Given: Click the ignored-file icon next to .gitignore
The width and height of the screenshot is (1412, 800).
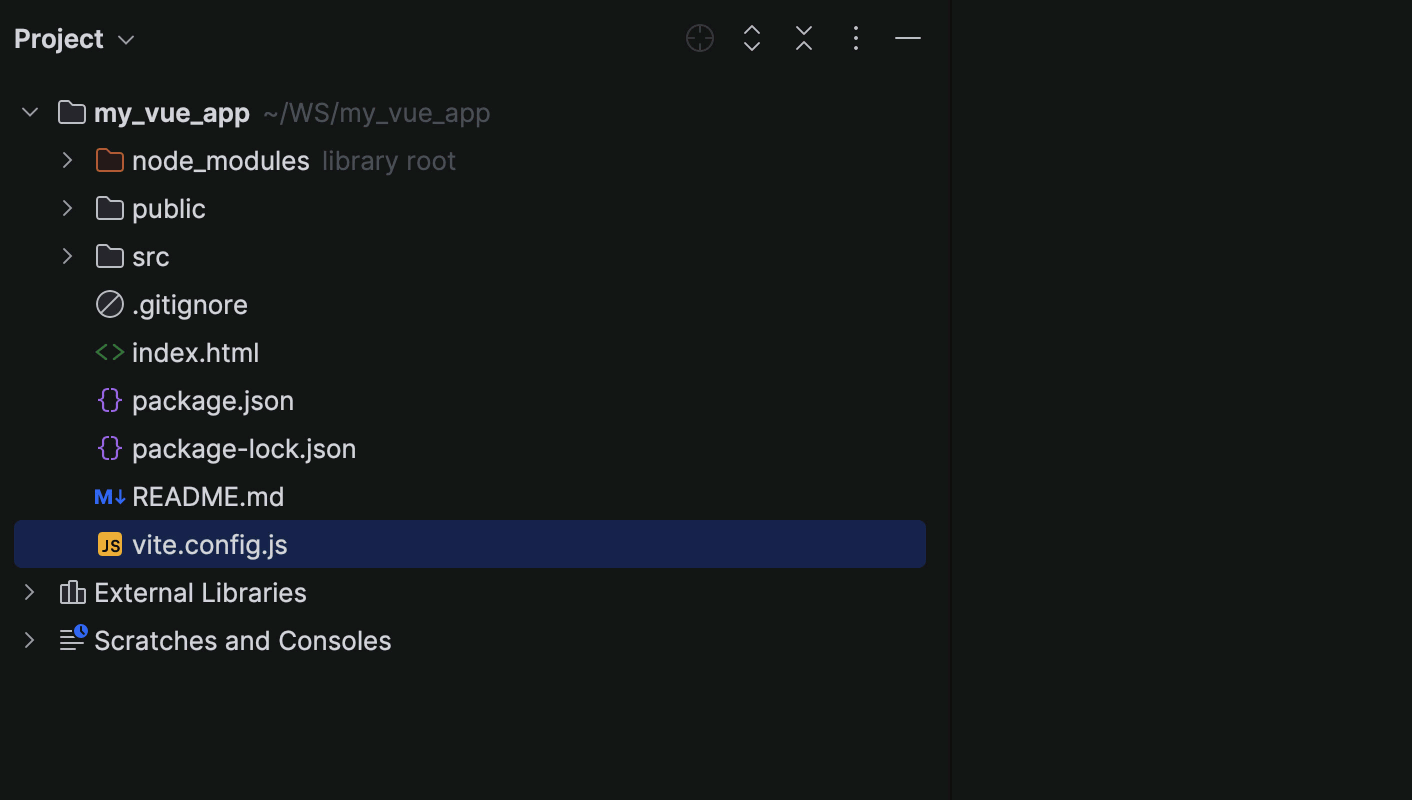Looking at the screenshot, I should pos(109,304).
